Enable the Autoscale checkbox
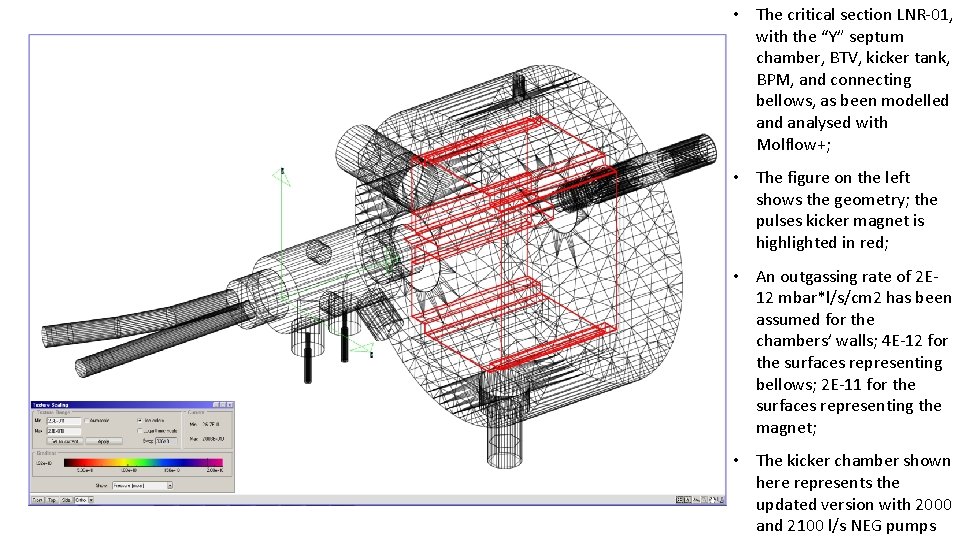Viewport: 960px width, 540px height. pyautogui.click(x=87, y=421)
